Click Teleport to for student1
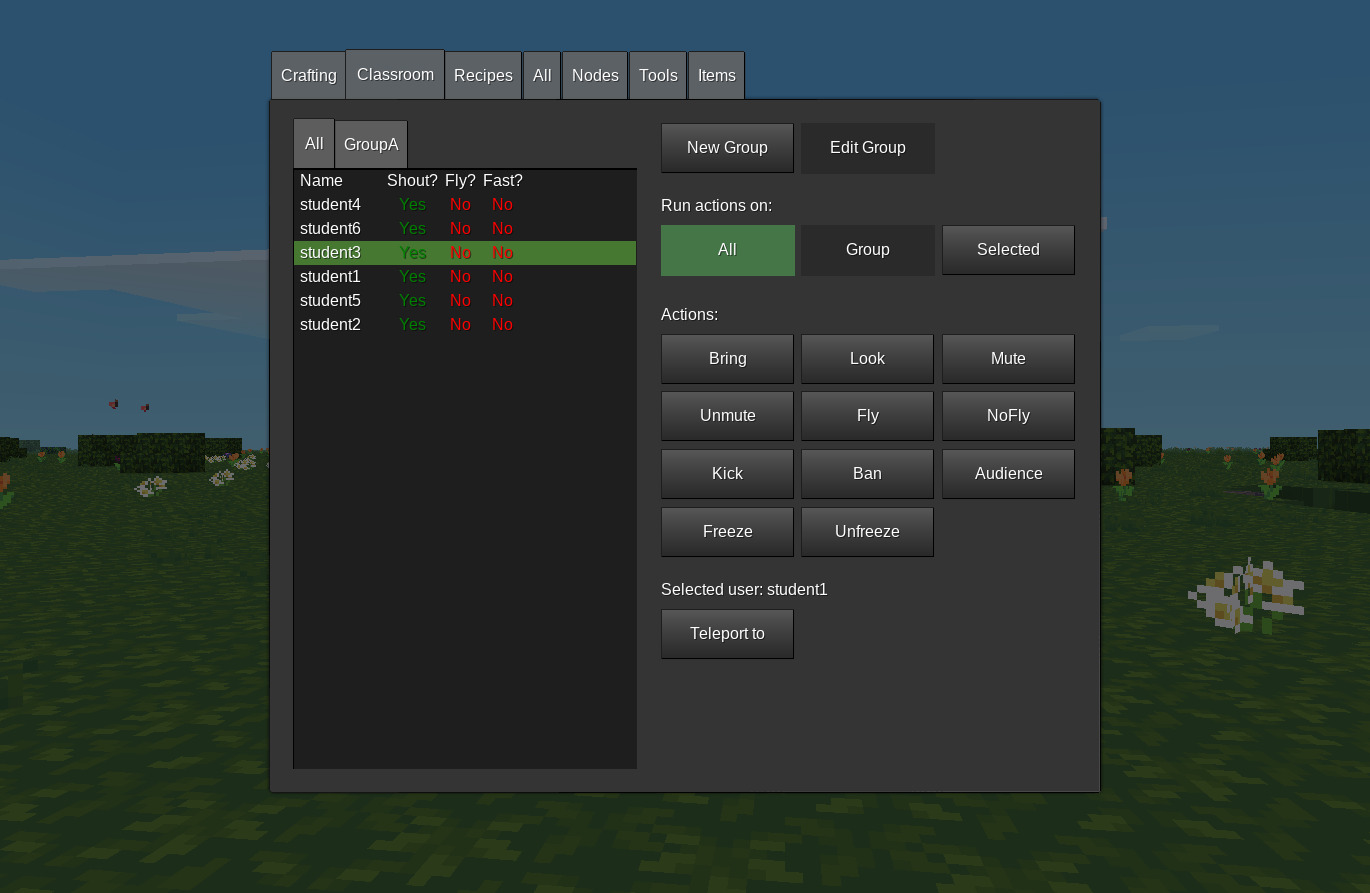 (727, 634)
